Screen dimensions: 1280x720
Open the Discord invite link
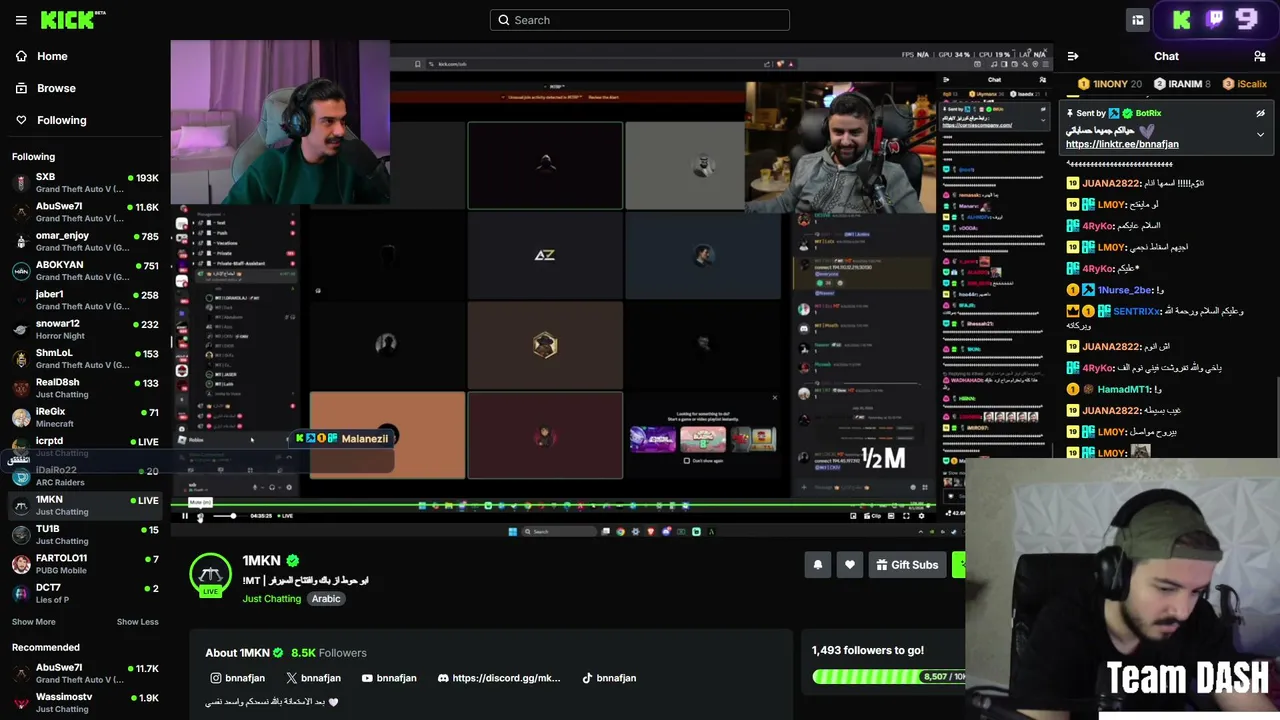(x=499, y=678)
